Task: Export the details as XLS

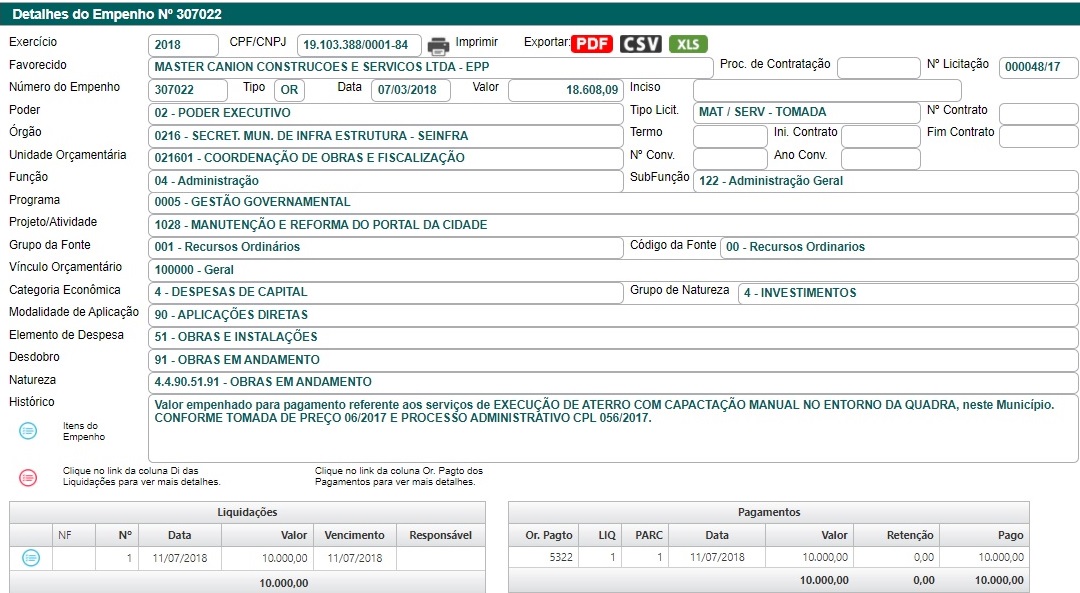Action: coord(687,44)
